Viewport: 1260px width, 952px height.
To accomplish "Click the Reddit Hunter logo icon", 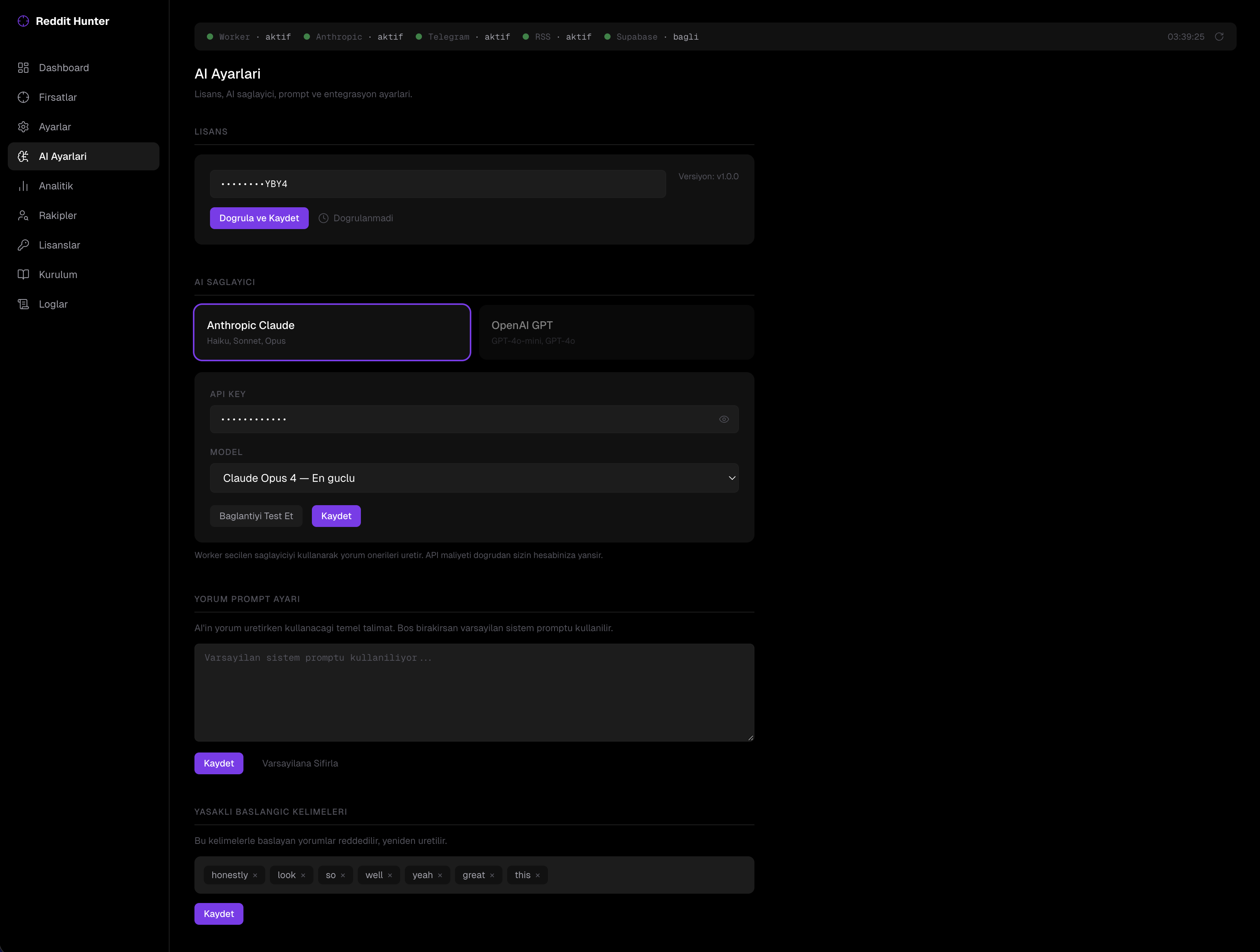I will pos(23,21).
